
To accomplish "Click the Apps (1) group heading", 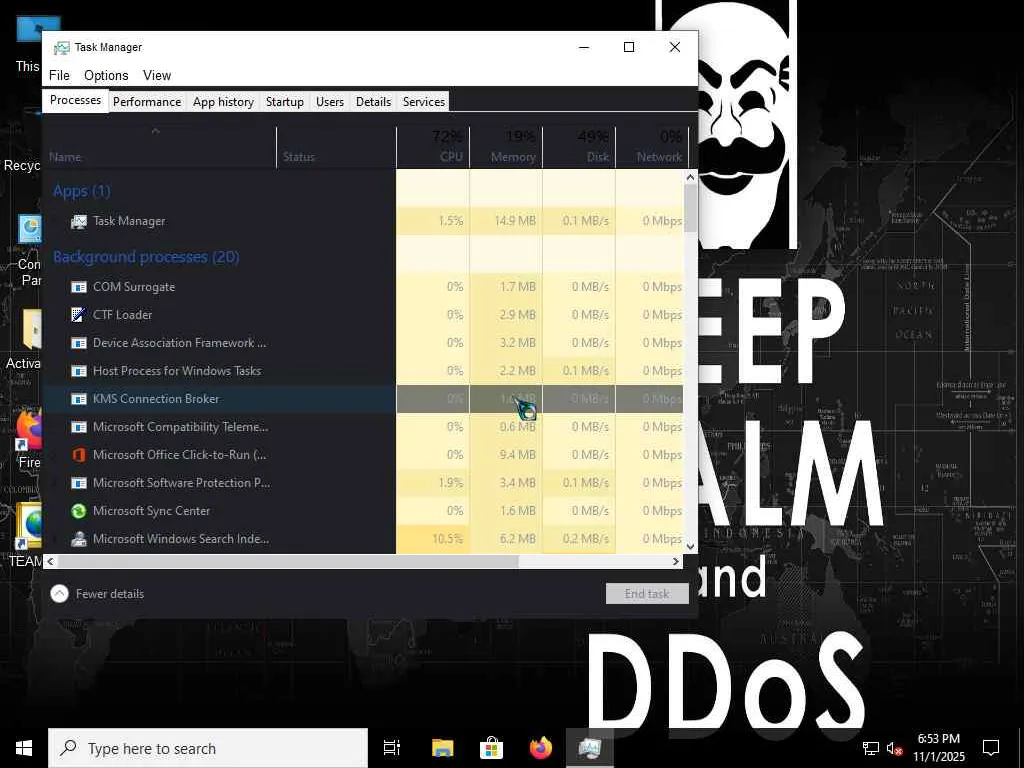I will click(82, 191).
